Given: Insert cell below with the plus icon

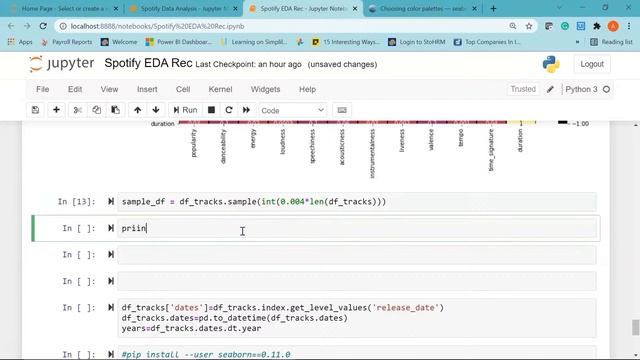Looking at the screenshot, I should click(56, 110).
